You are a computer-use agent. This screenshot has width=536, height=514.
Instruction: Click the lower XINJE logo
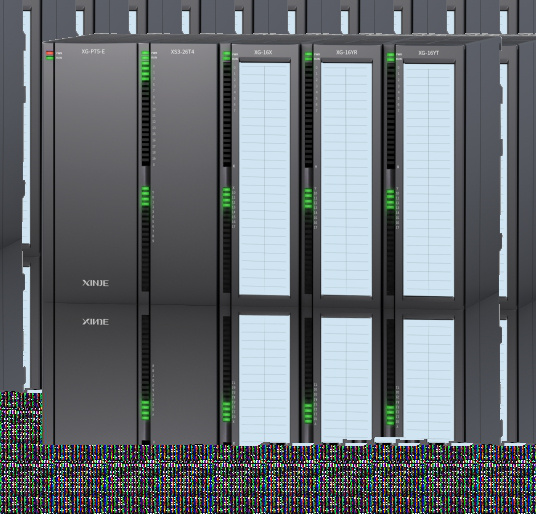96,322
